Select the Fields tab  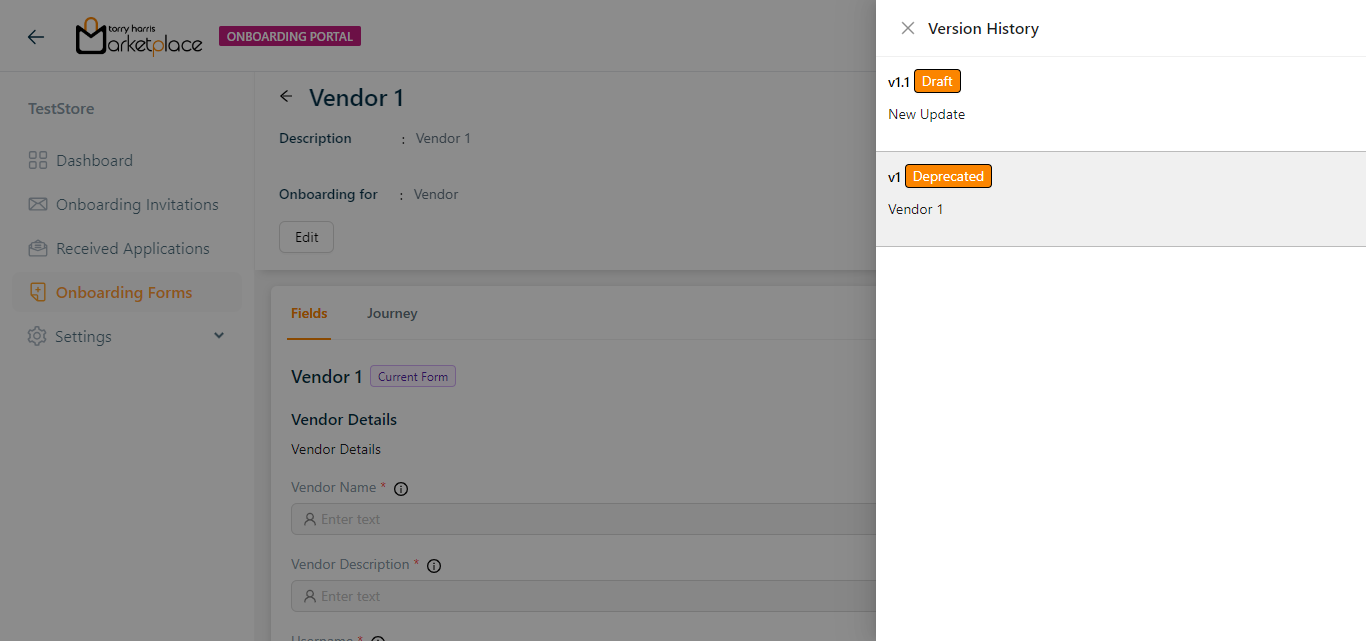[x=309, y=313]
